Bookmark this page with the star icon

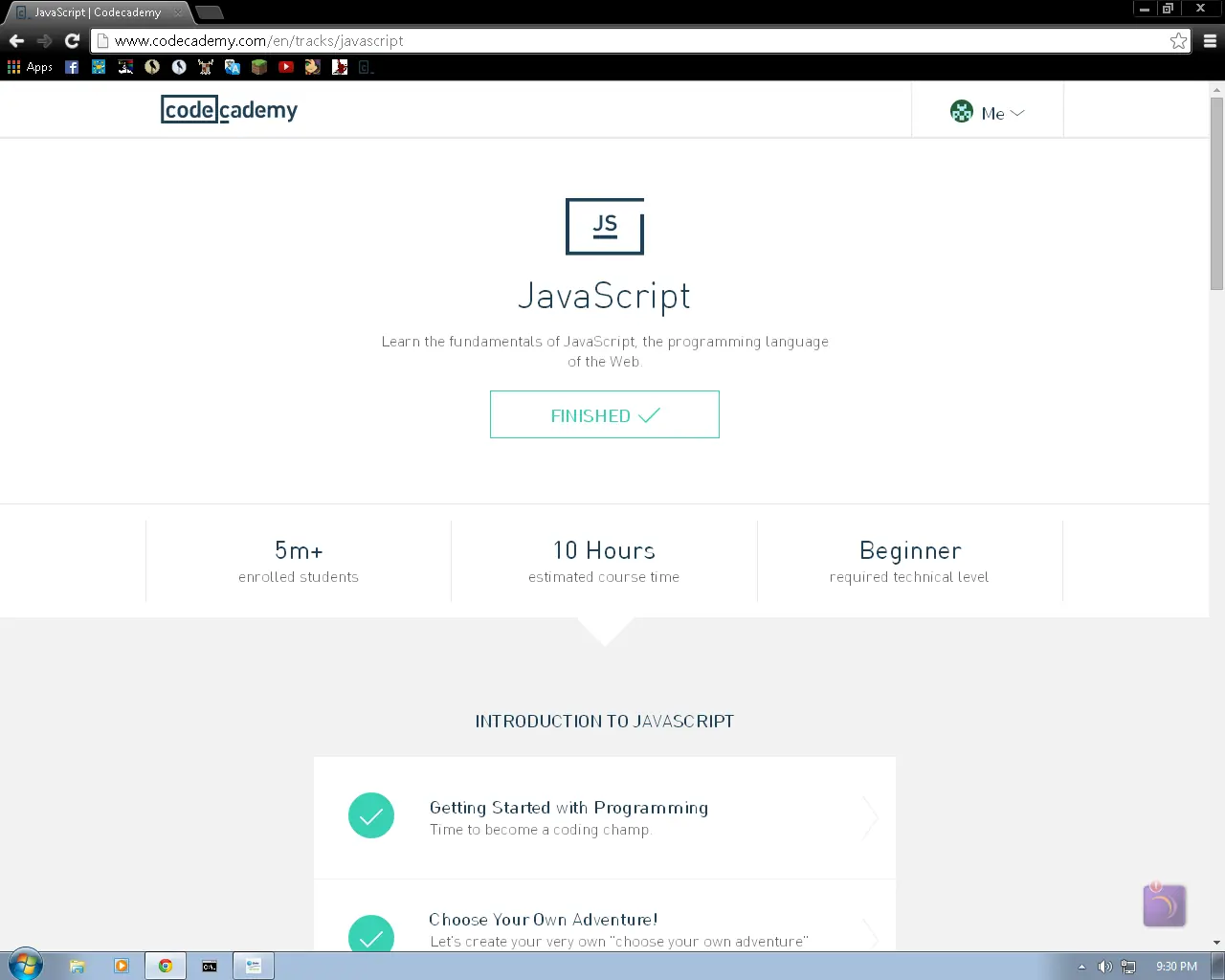coord(1178,41)
